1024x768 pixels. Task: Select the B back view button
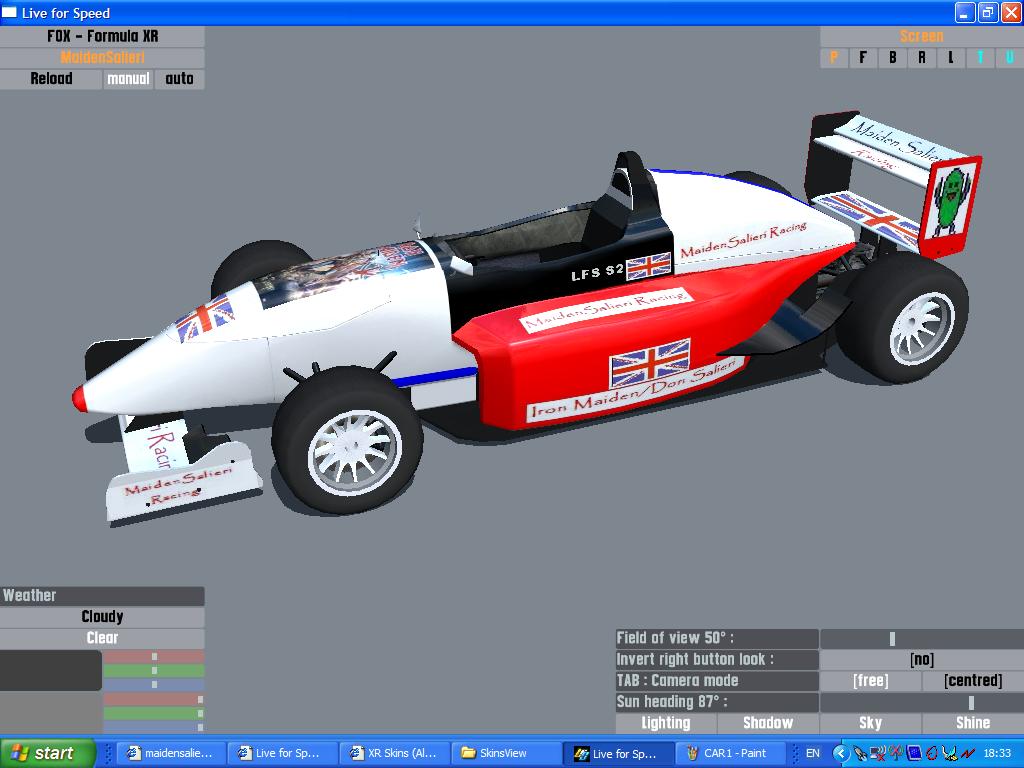coord(892,57)
